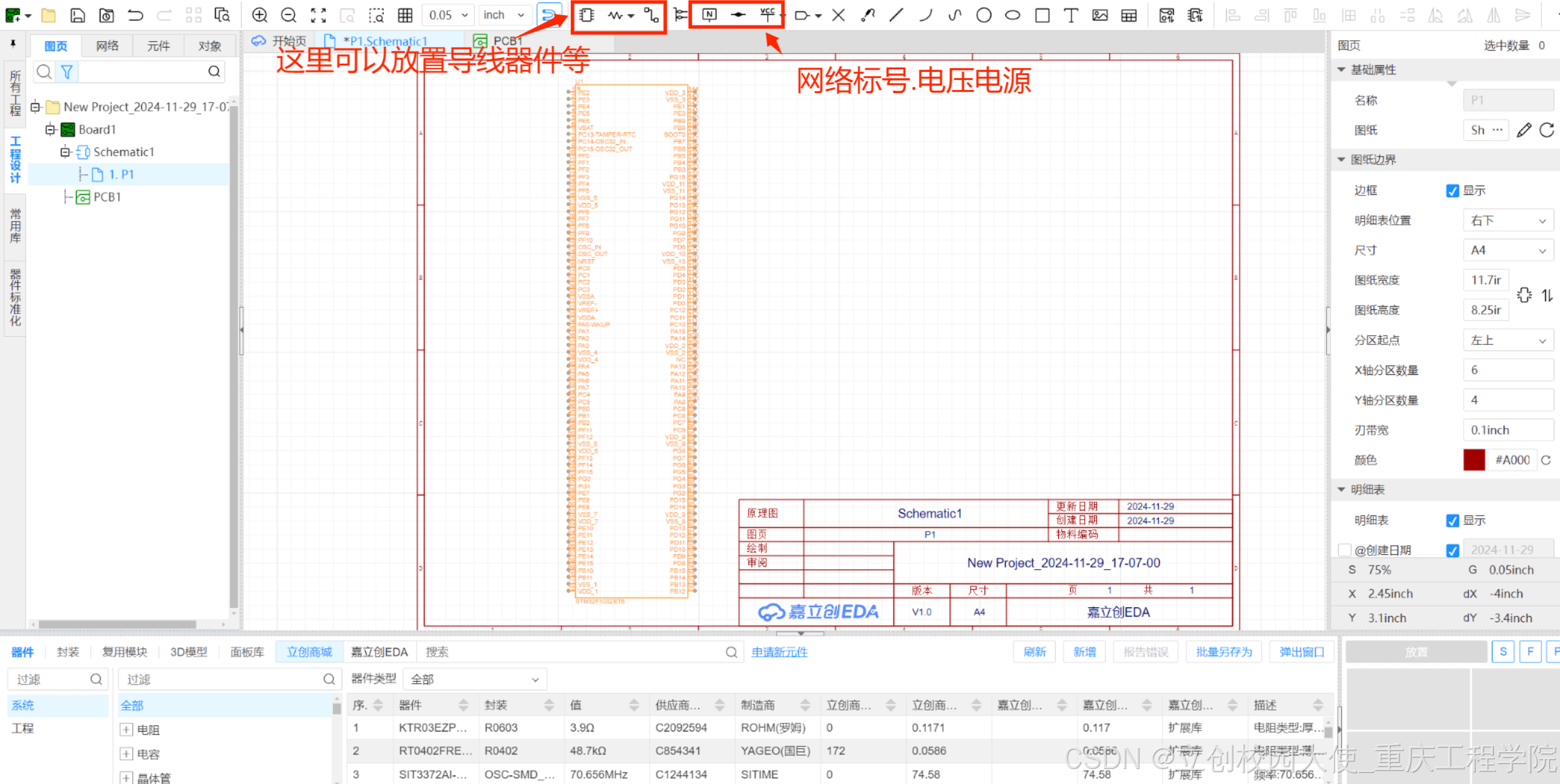Open the inch unit dropdown
The height and width of the screenshot is (784, 1560).
tap(504, 15)
